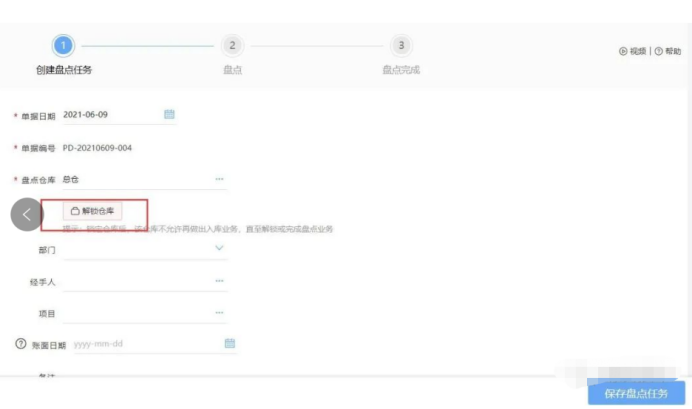Click document number PD-20210609-004
The image size is (692, 409).
pyautogui.click(x=97, y=148)
